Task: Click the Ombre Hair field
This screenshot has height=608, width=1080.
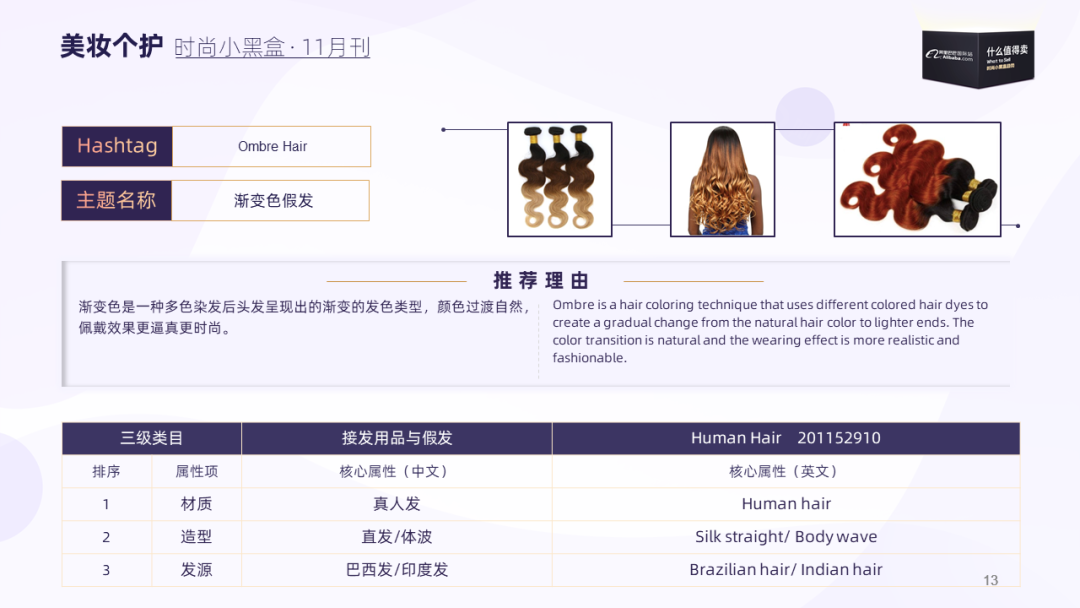Action: point(271,146)
